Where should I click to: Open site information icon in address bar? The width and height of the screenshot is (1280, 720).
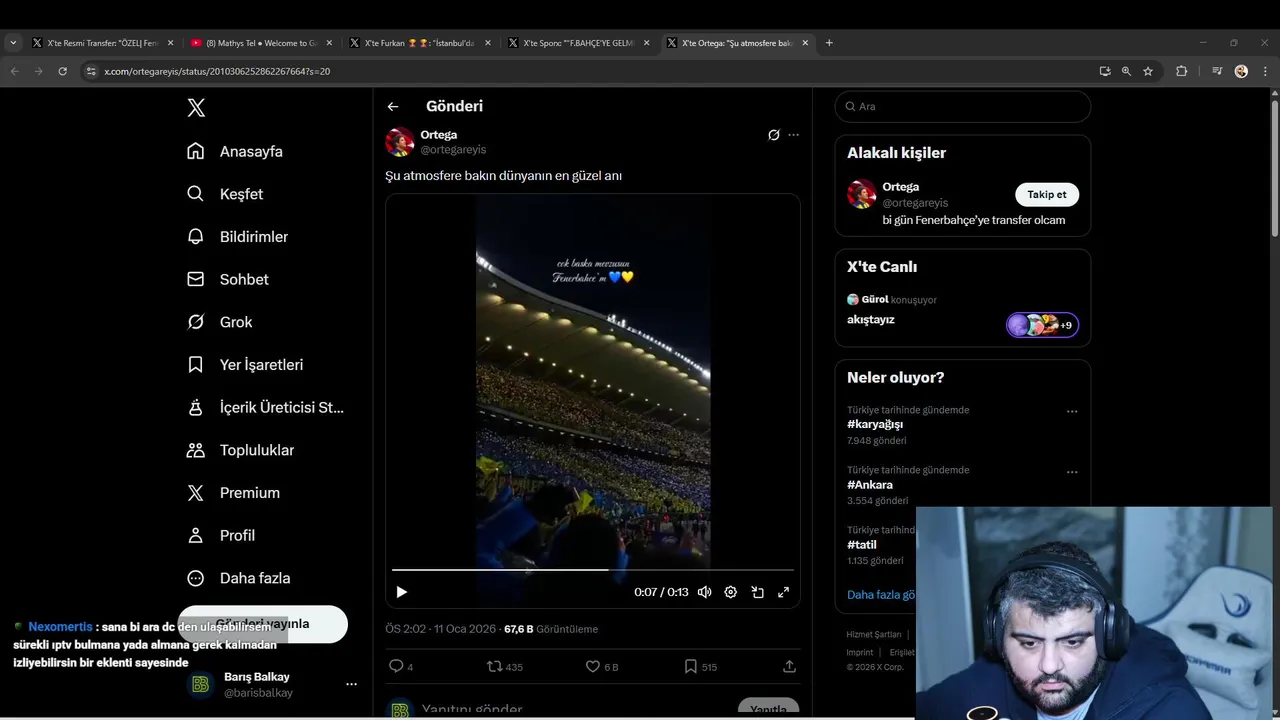[x=91, y=71]
